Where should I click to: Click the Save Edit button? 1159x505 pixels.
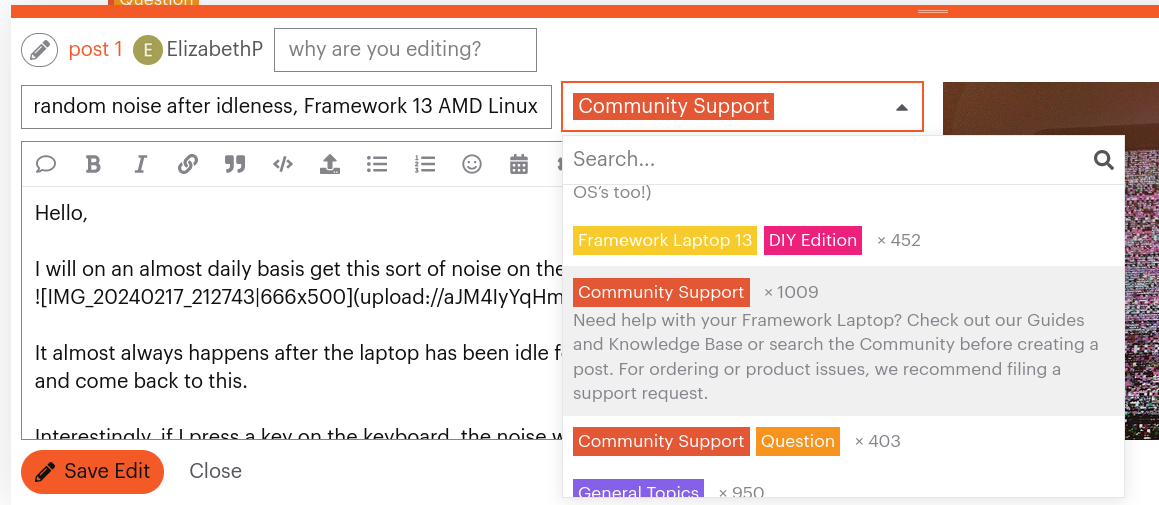click(x=92, y=471)
